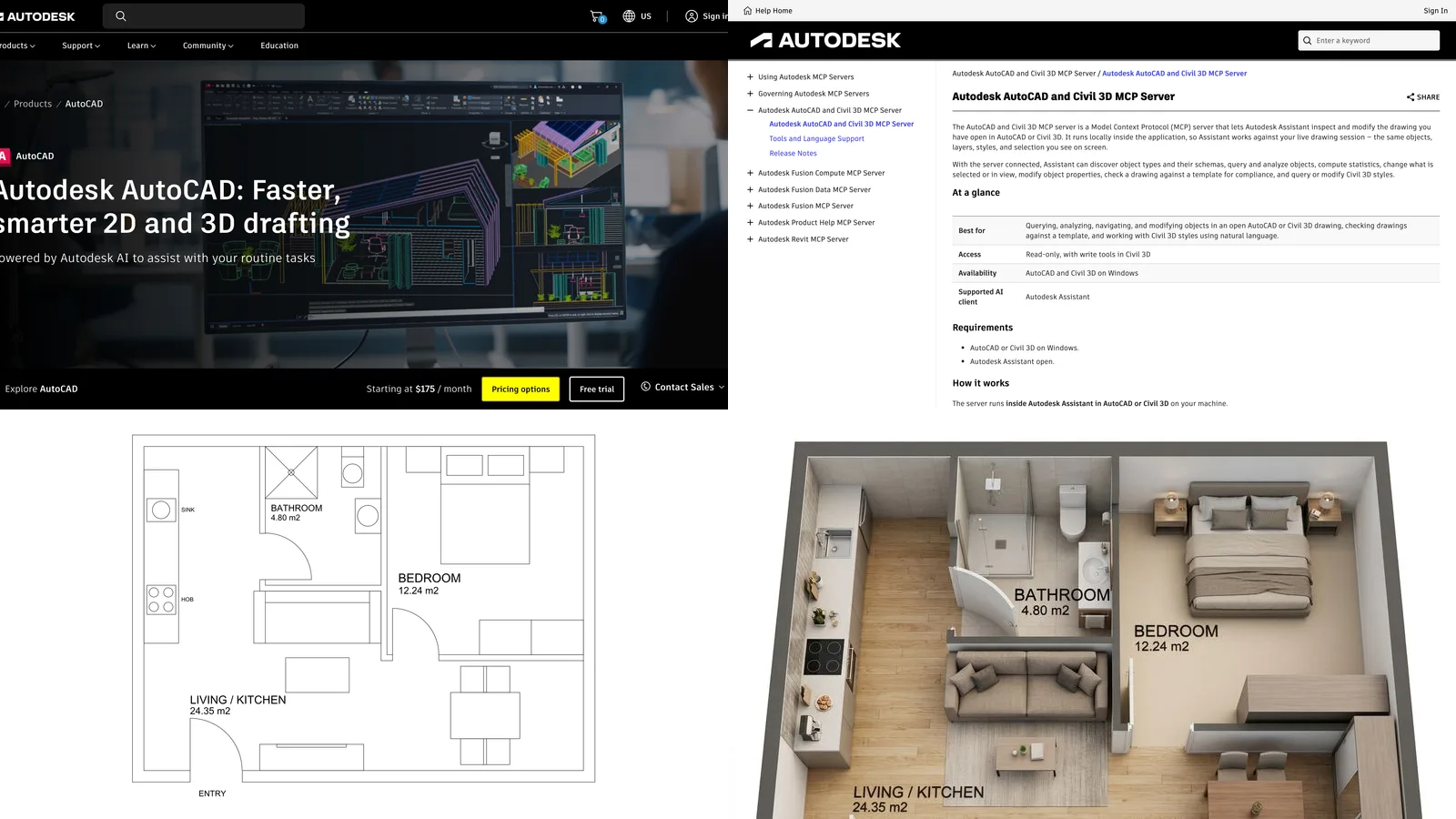Image resolution: width=1456 pixels, height=819 pixels.
Task: Open the Education menu item
Action: tap(279, 45)
